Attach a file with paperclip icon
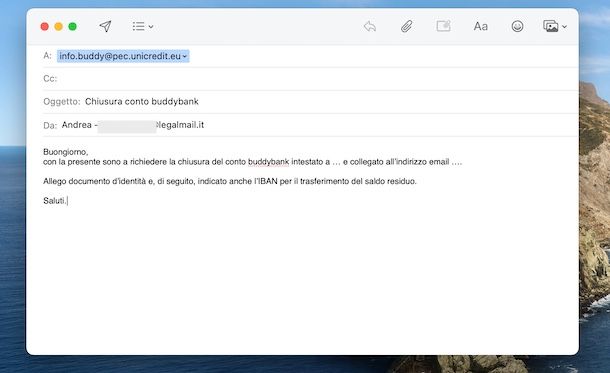Screen dimensions: 610x373 click(407, 26)
